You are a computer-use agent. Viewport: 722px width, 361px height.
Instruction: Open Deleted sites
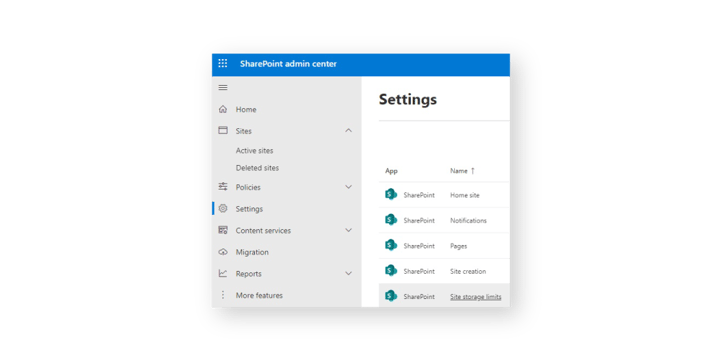click(257, 168)
